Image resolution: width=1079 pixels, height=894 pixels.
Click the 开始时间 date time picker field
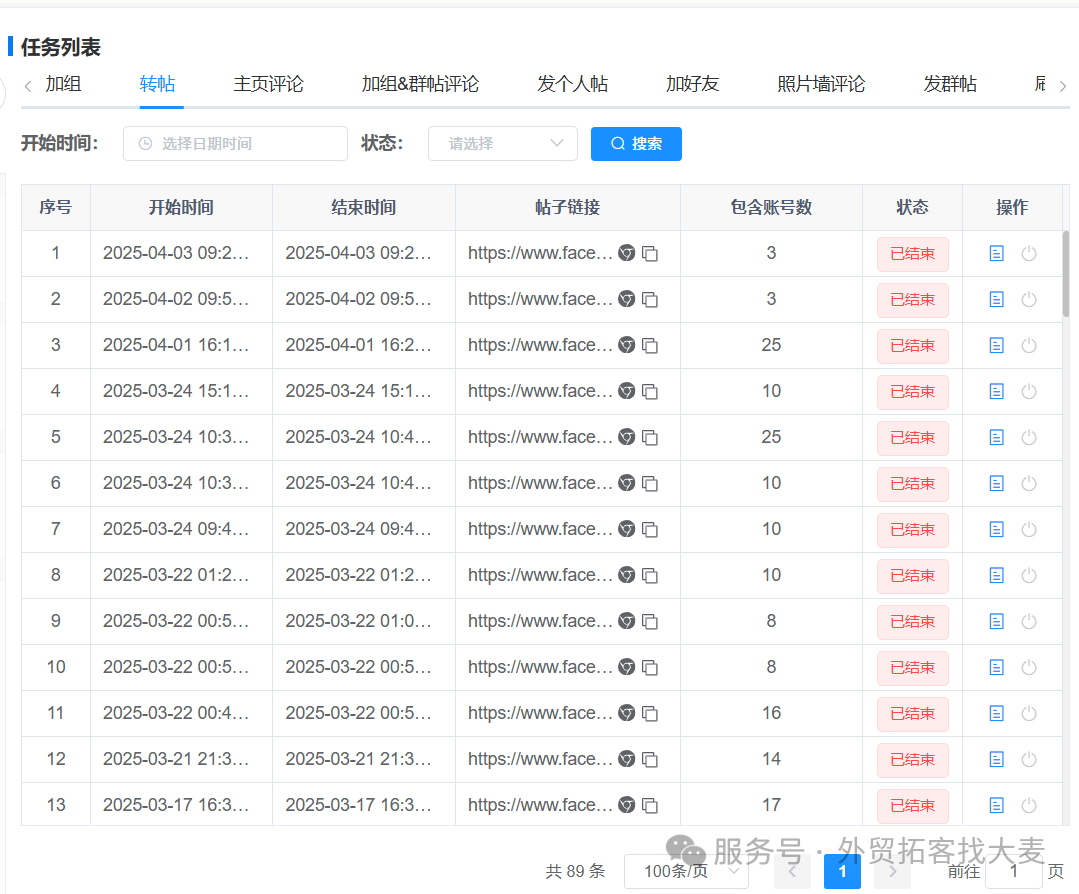click(235, 144)
